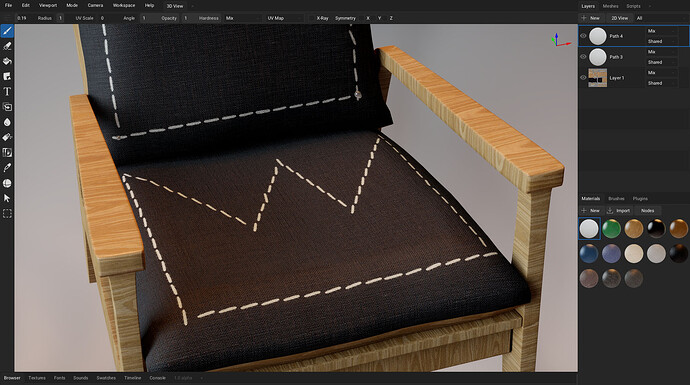
Task: Create a new material with New button
Action: pos(591,211)
